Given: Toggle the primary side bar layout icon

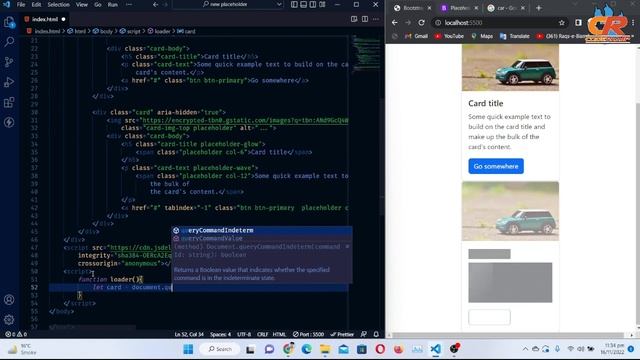Looking at the screenshot, I should (x=294, y=4).
